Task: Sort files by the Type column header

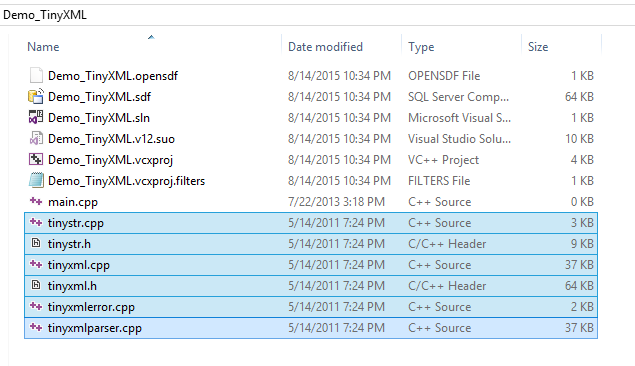Action: [421, 47]
